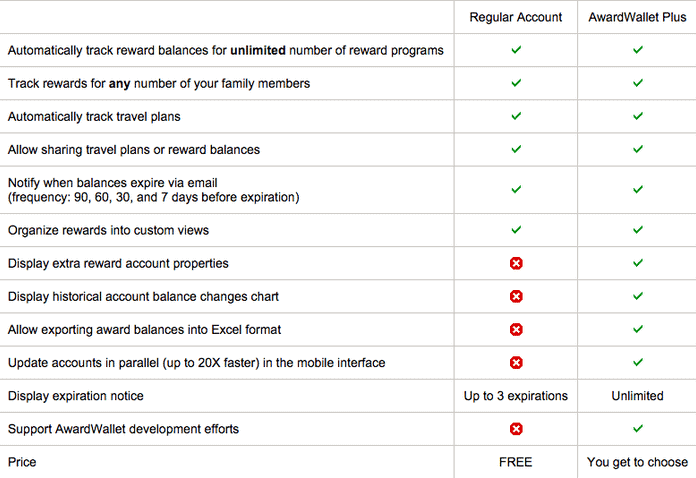Click Regular Account checkmark for family members tracking
The width and height of the screenshot is (696, 478).
point(516,83)
